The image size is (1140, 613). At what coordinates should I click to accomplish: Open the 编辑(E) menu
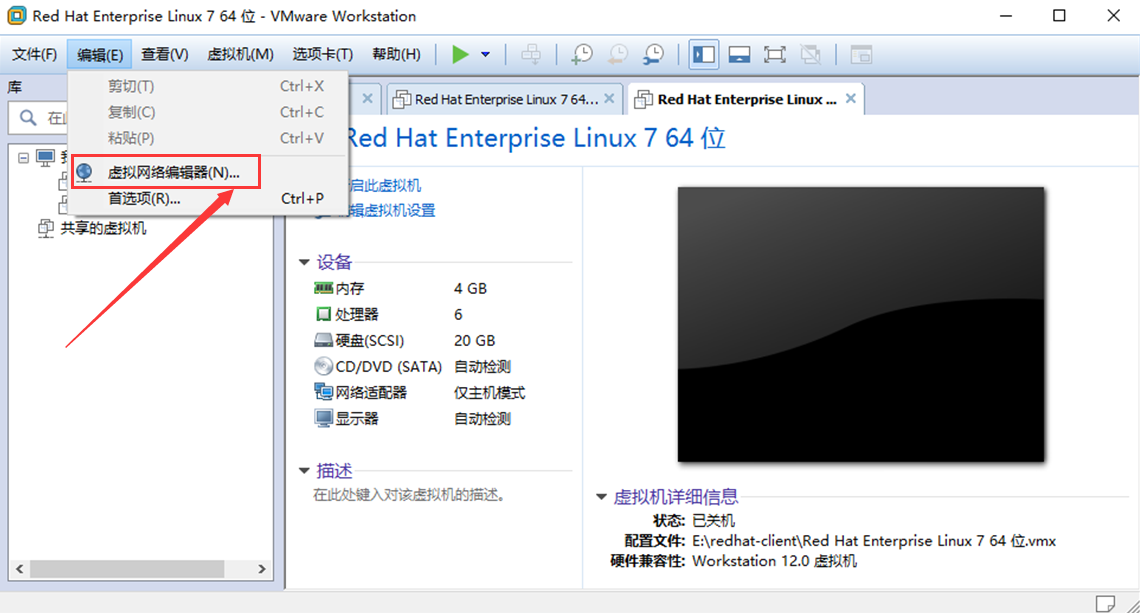(100, 55)
